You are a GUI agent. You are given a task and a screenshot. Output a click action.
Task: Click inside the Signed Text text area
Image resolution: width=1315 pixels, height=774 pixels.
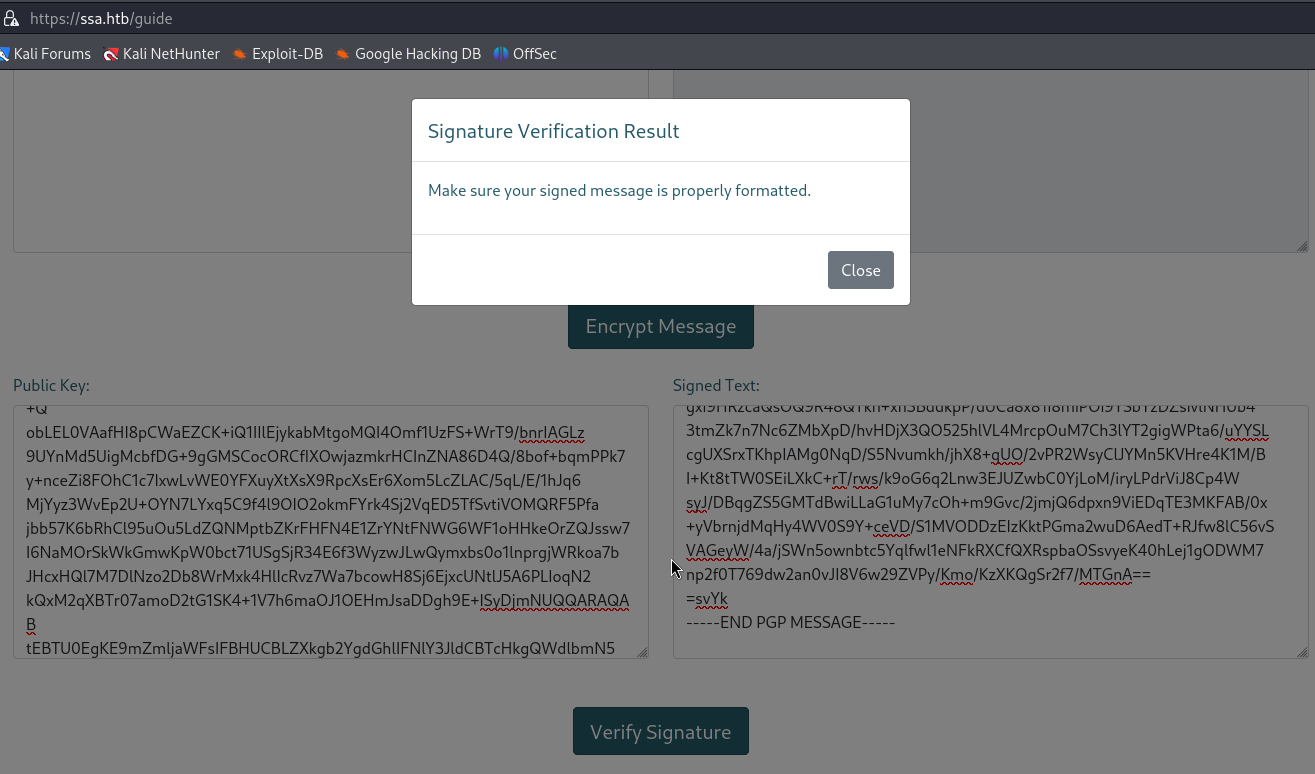[990, 532]
